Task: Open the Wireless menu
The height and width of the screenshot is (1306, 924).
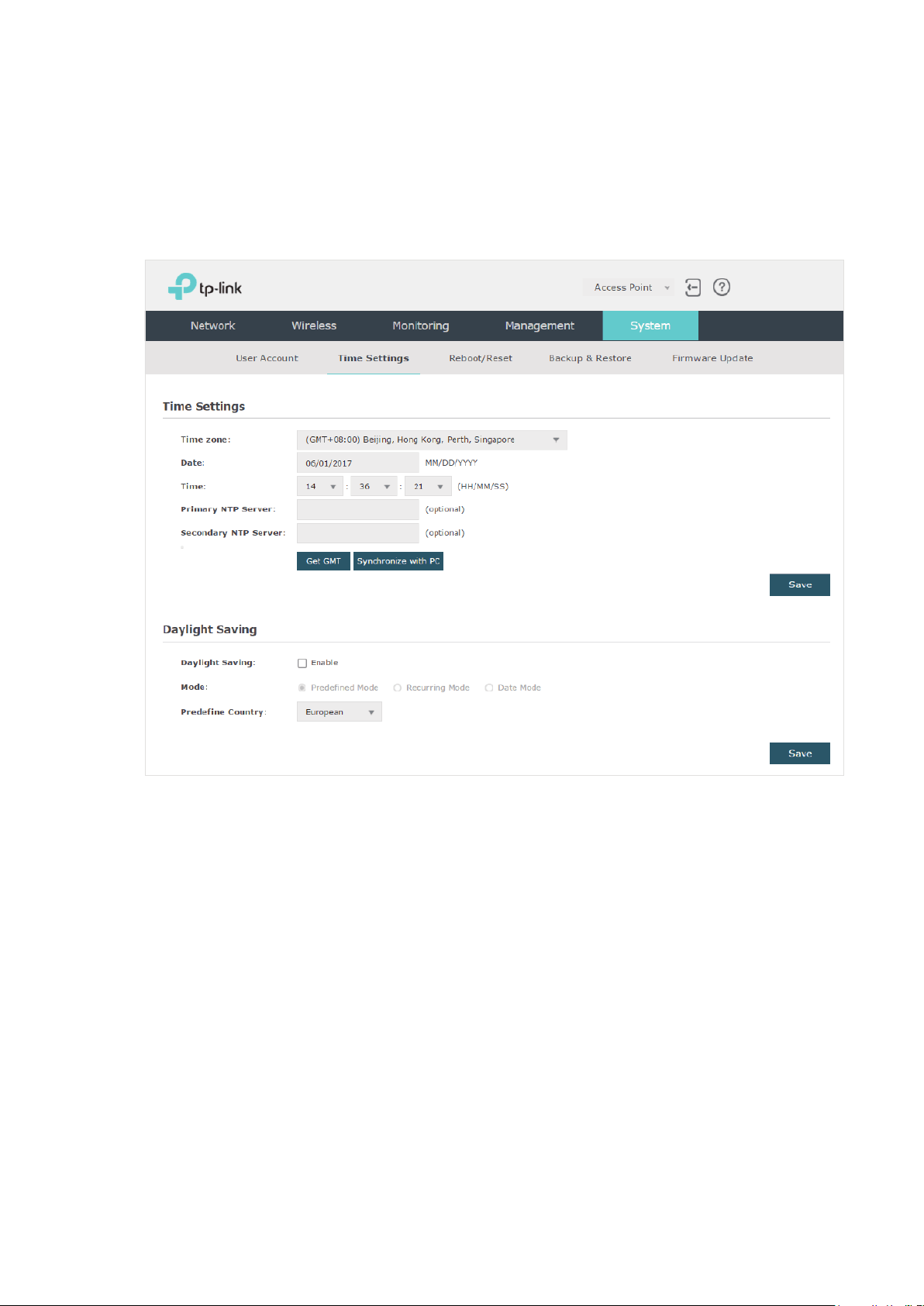Action: [314, 326]
